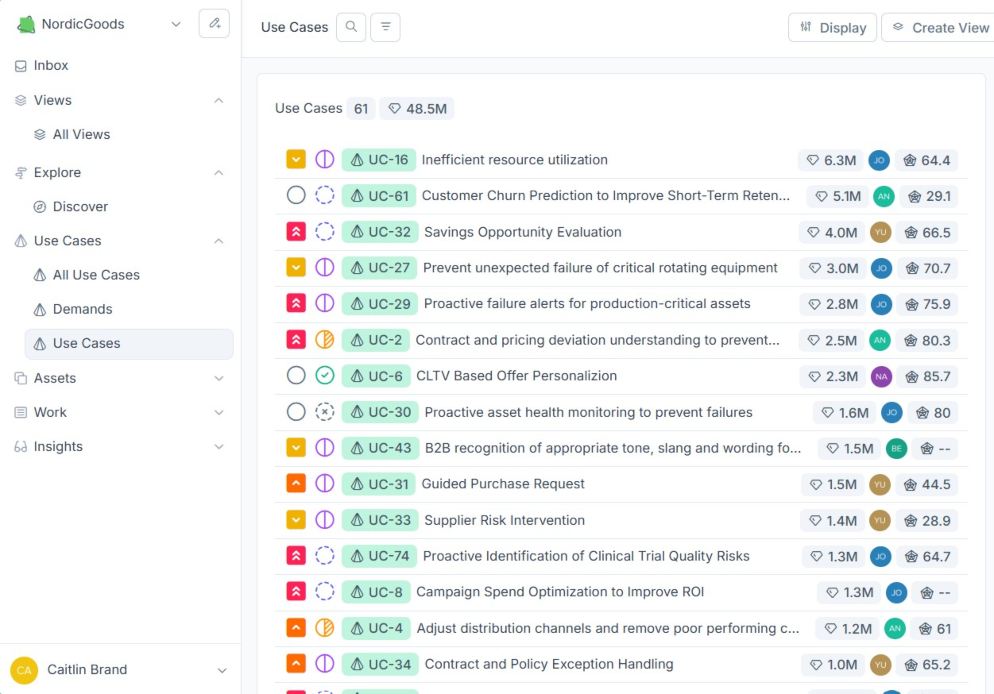Click the BE avatar on the UC-43 row
The height and width of the screenshot is (694, 994).
(x=896, y=449)
